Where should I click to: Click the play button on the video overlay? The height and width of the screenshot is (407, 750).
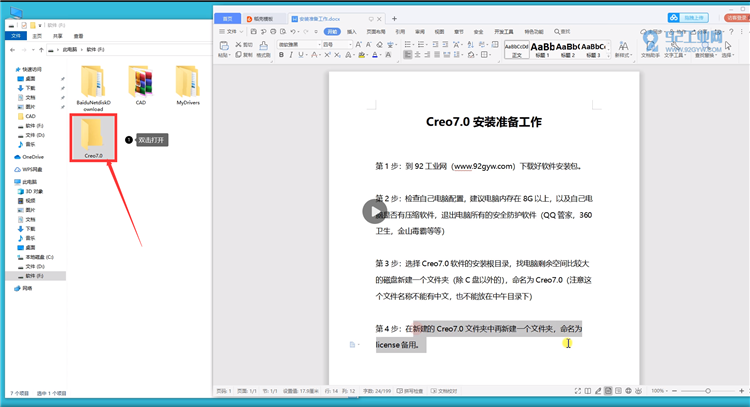(x=375, y=211)
